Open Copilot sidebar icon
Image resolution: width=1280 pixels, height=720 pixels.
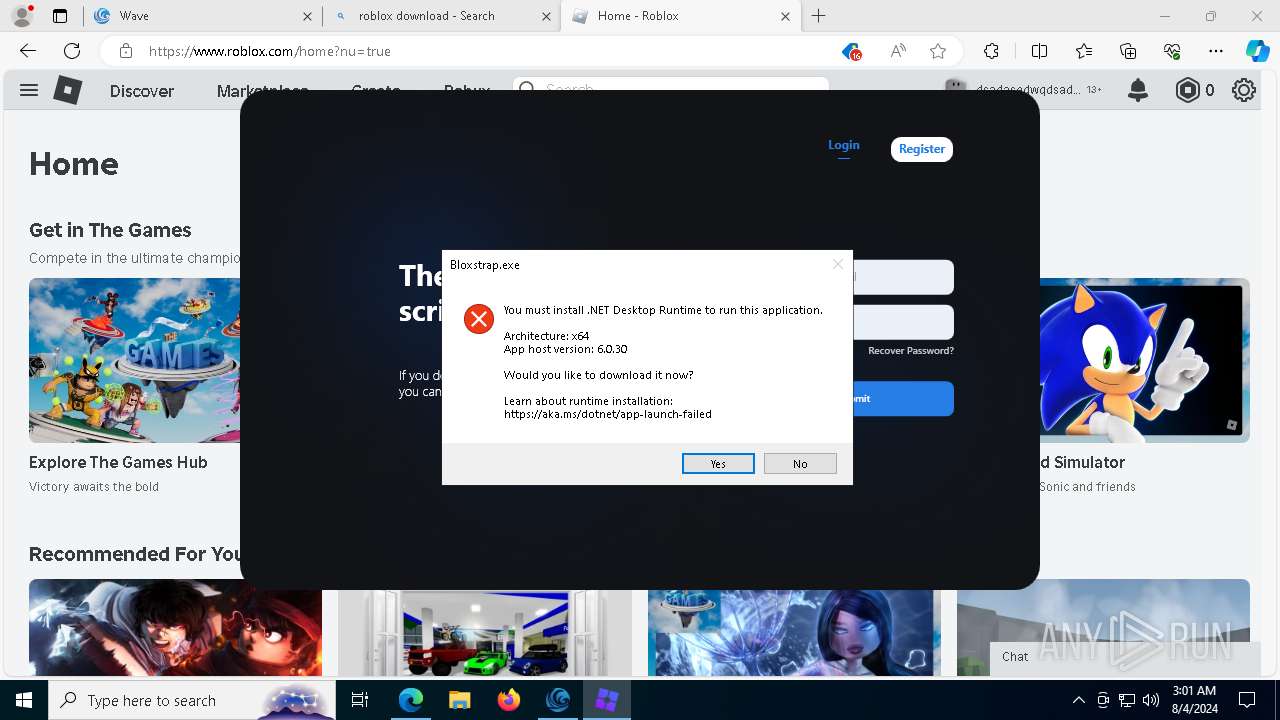pos(1257,51)
